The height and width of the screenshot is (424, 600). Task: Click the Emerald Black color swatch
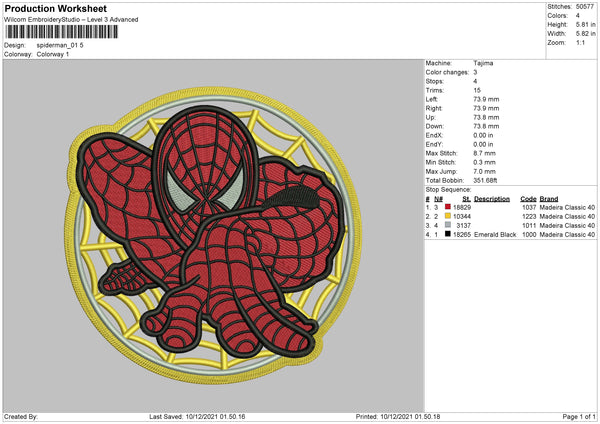(x=446, y=233)
